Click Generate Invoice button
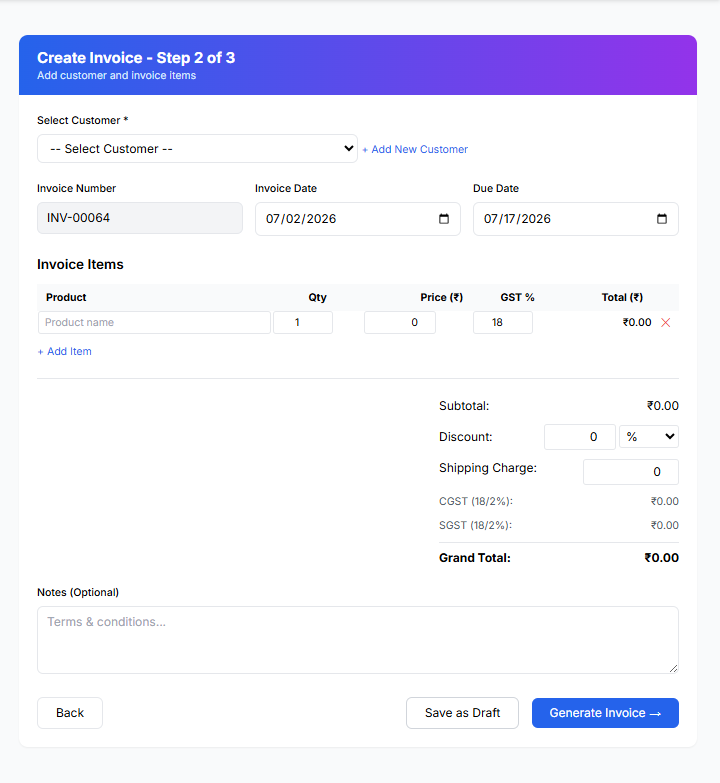The width and height of the screenshot is (720, 783). coord(605,713)
